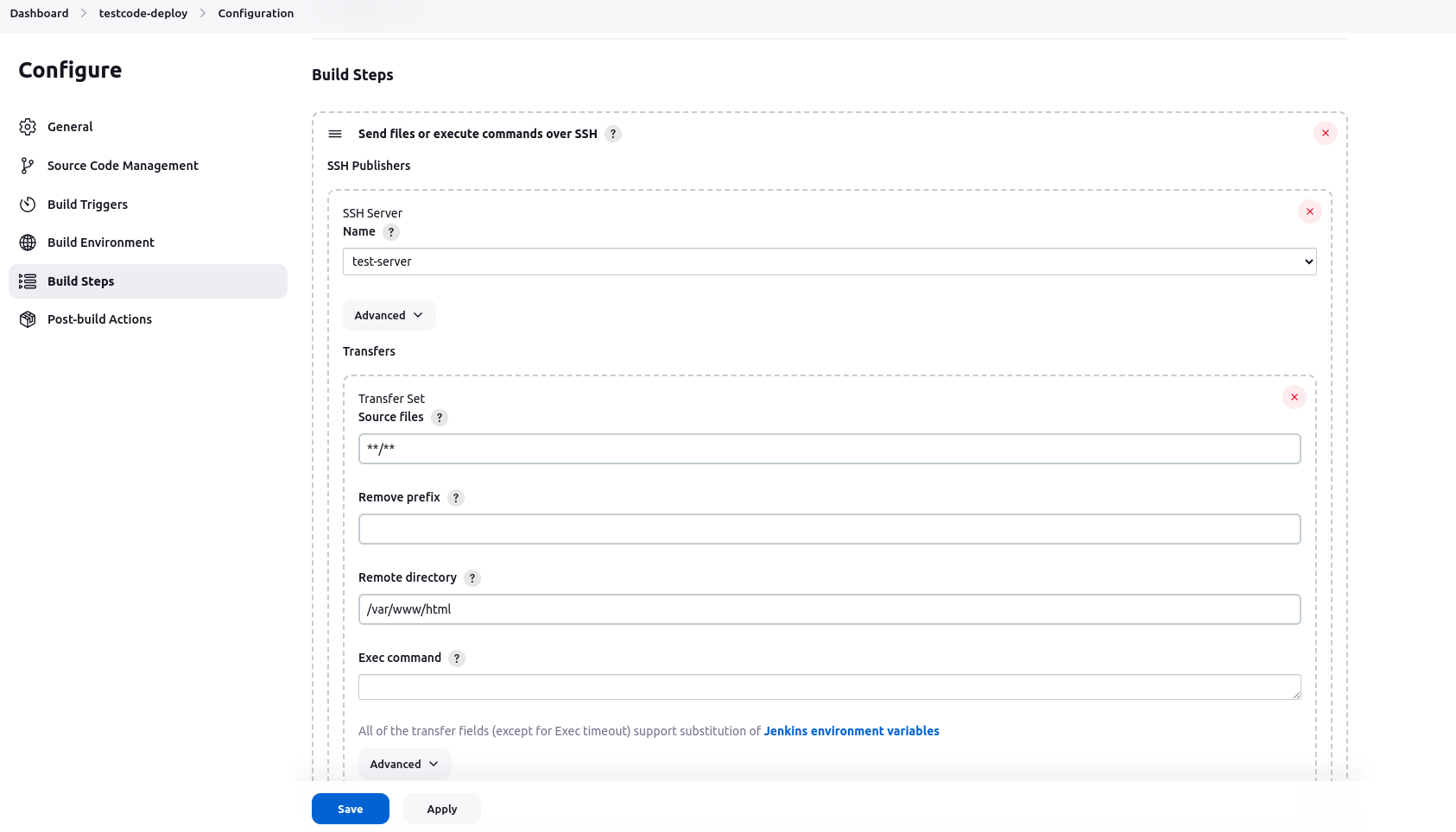
Task: Show help for Source files field
Action: point(440,418)
